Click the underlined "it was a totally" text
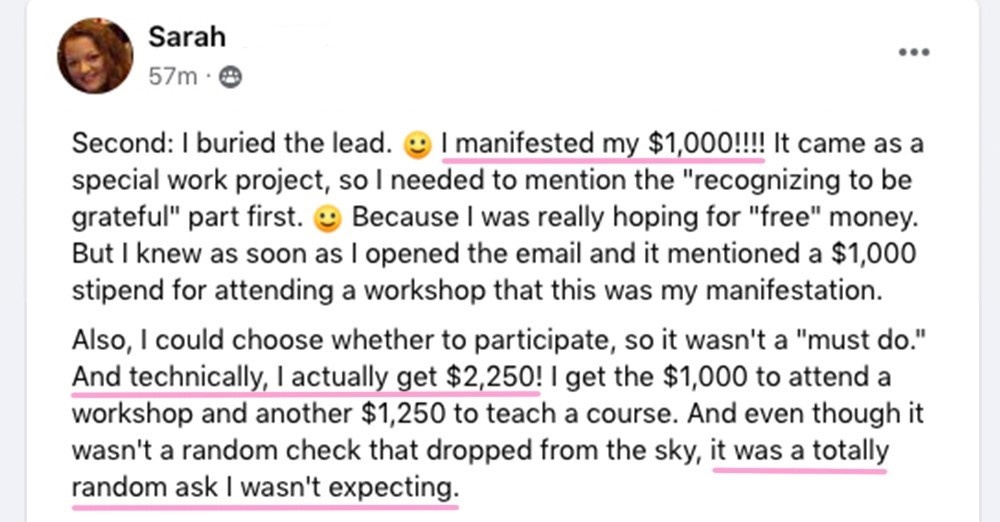 tap(799, 451)
